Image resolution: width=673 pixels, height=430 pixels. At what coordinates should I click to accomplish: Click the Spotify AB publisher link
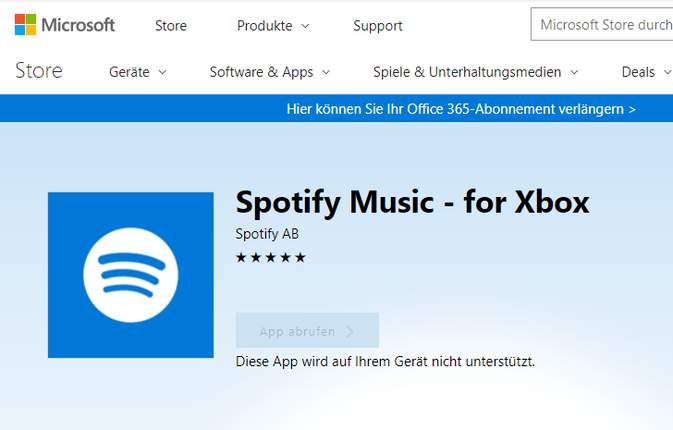point(267,234)
